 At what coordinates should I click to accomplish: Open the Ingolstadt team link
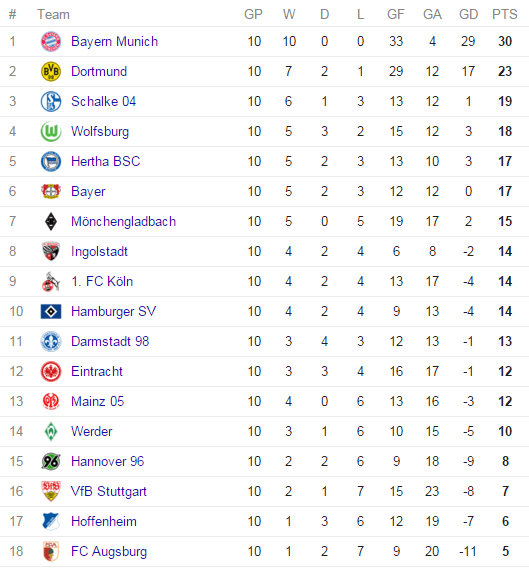click(x=99, y=251)
